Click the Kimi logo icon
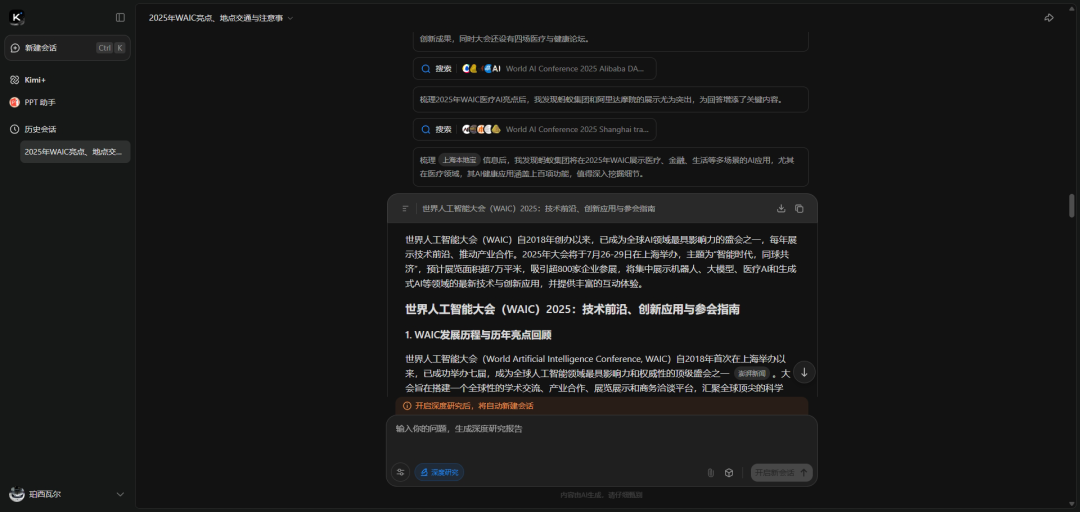This screenshot has width=1080, height=512. (17, 17)
